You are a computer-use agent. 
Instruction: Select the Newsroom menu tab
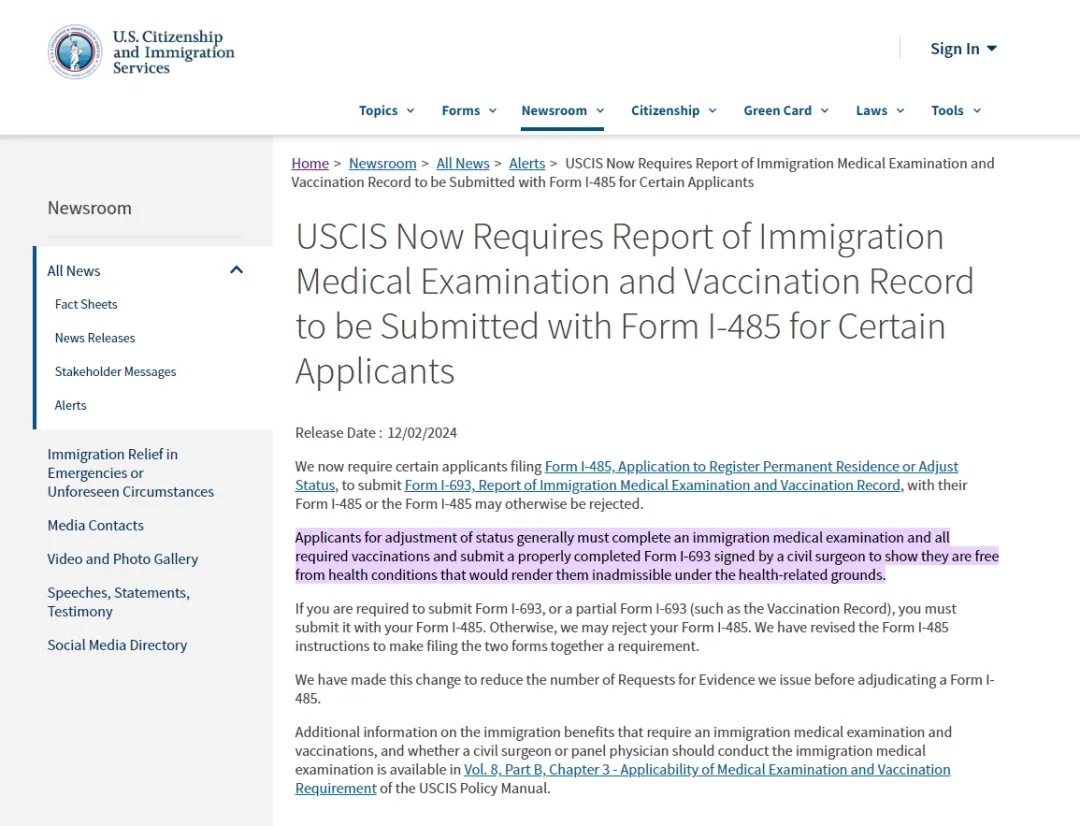click(563, 110)
